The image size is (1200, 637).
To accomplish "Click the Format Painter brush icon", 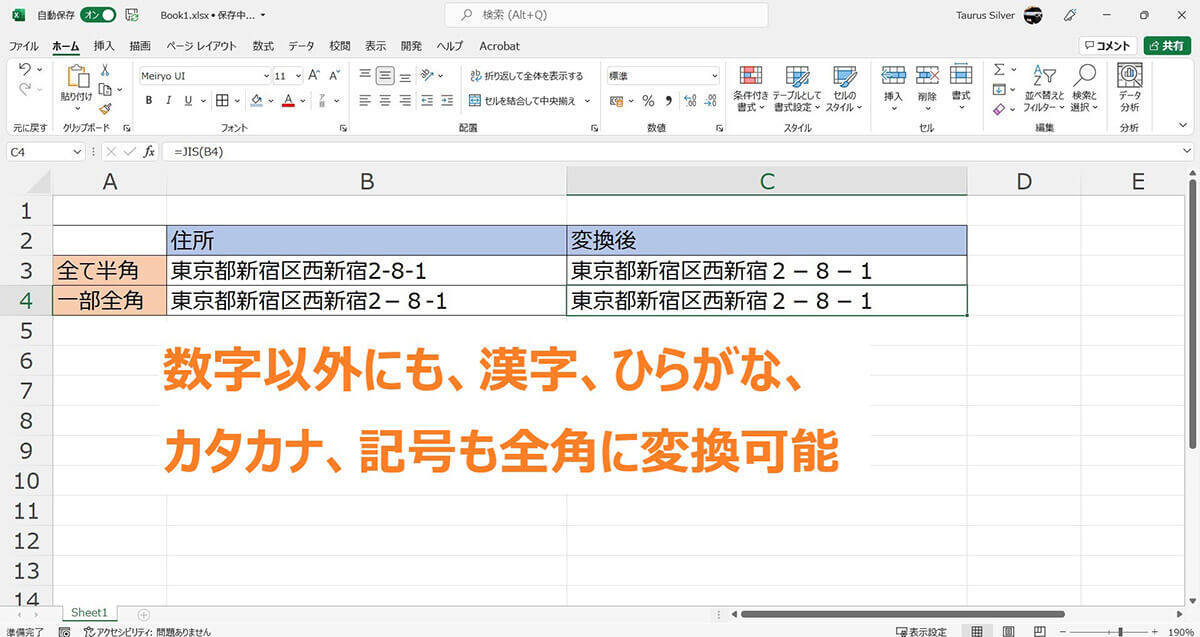I will 105,109.
